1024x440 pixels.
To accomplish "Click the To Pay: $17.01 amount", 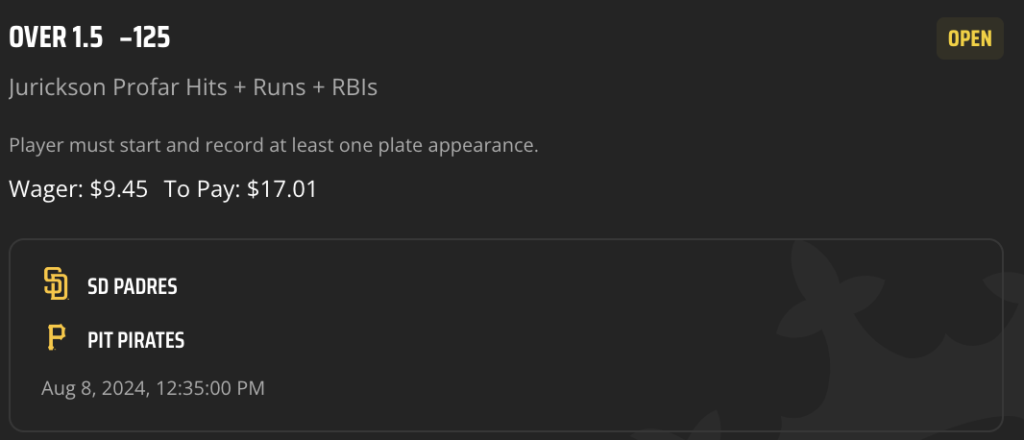I will (x=240, y=189).
